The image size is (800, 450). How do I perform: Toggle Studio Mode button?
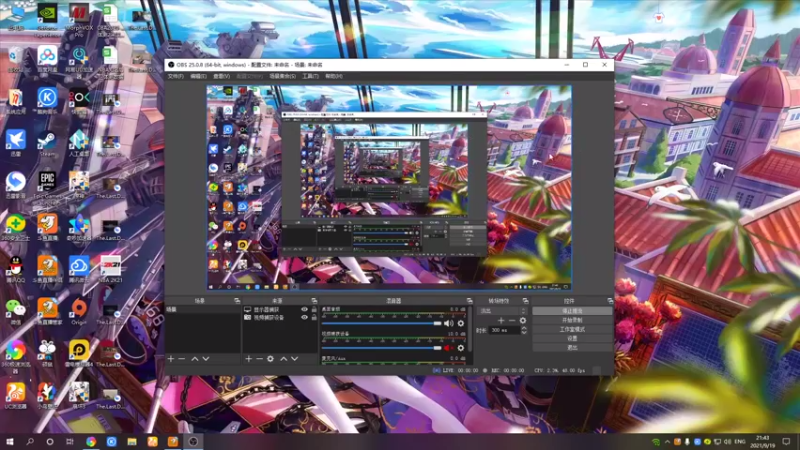572,329
